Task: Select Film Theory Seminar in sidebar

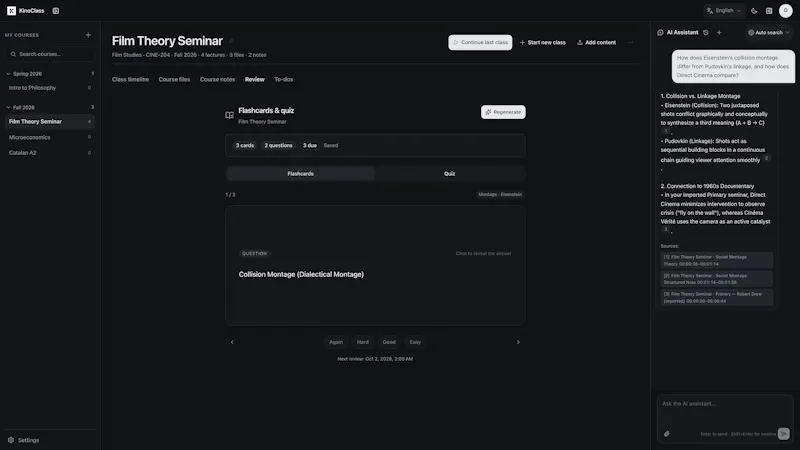Action: pos(49,121)
